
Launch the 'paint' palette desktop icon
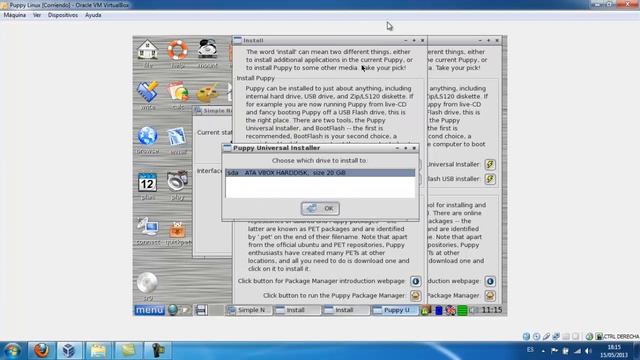pyautogui.click(x=207, y=93)
